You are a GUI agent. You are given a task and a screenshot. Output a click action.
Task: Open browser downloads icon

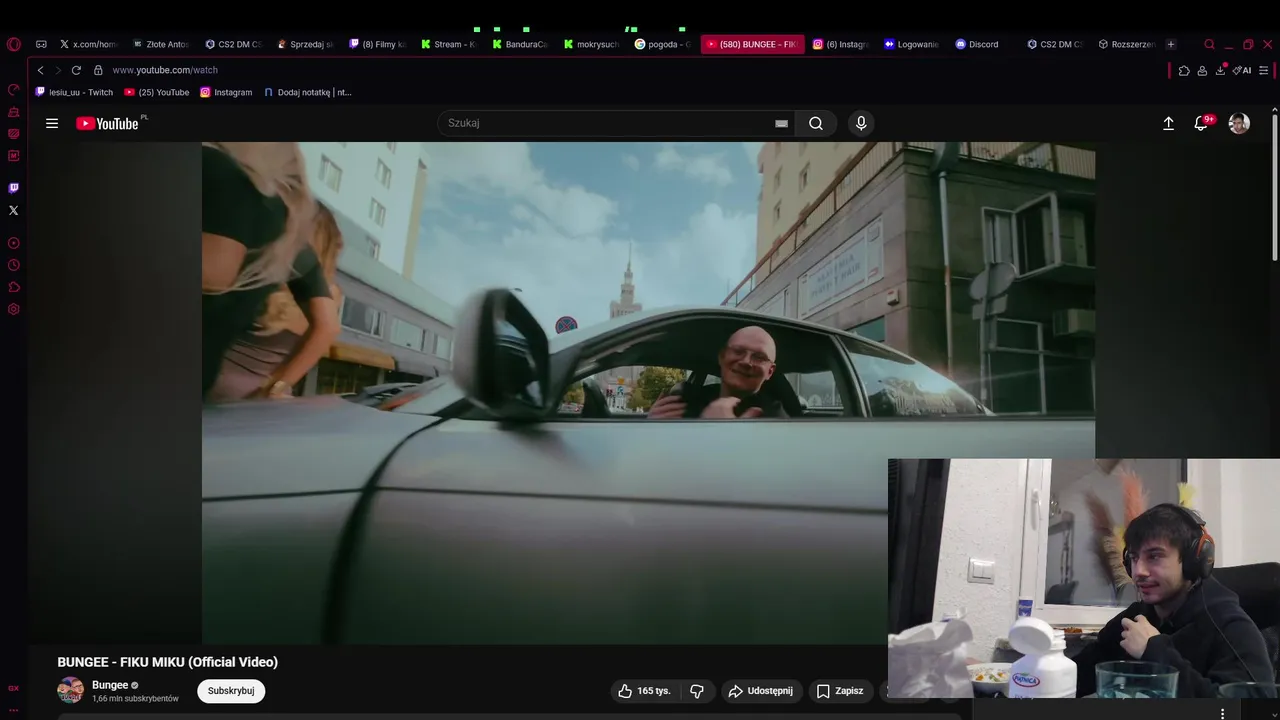click(x=1220, y=70)
